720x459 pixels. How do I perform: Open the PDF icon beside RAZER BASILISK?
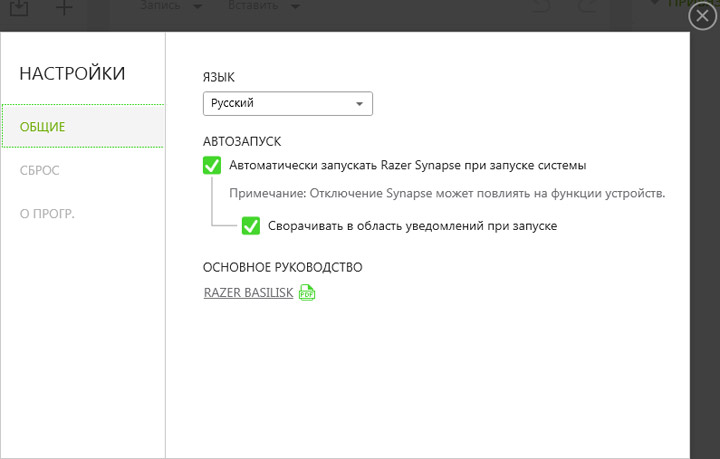tap(307, 293)
